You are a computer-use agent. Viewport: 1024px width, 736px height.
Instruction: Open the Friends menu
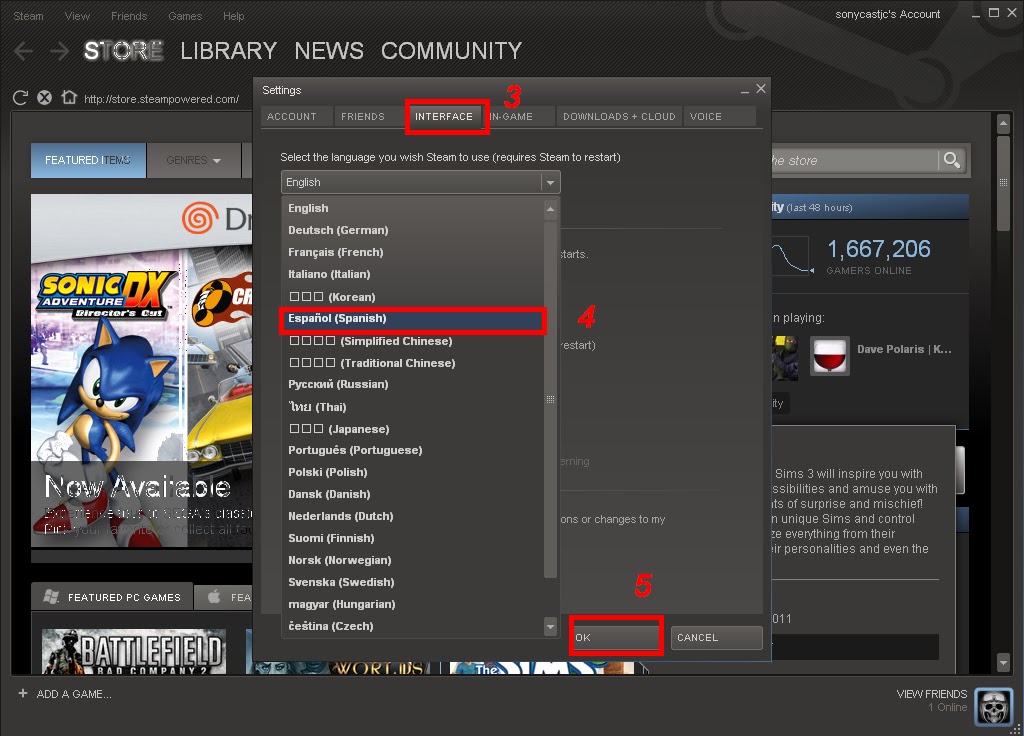pos(129,16)
